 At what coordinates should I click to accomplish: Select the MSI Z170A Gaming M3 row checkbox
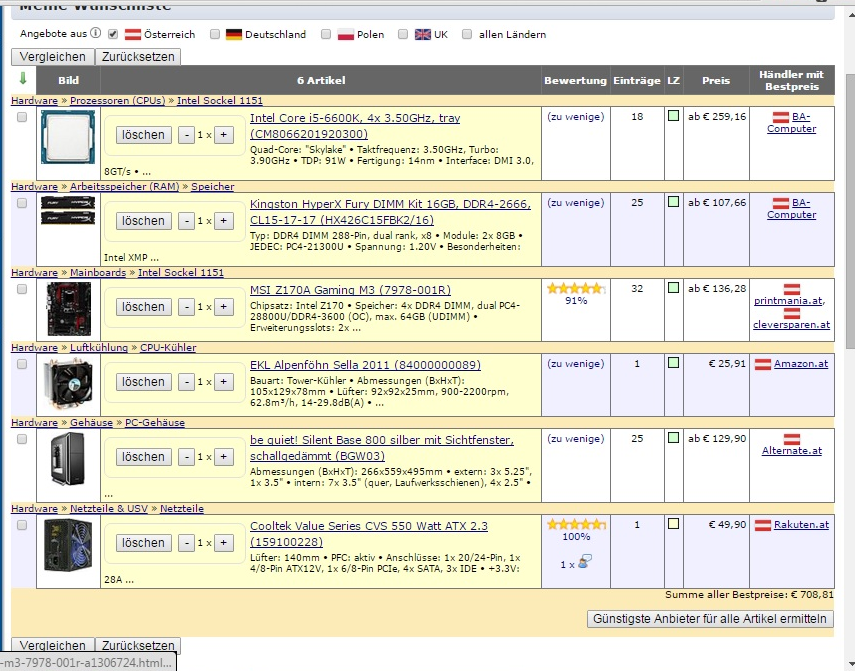22,289
